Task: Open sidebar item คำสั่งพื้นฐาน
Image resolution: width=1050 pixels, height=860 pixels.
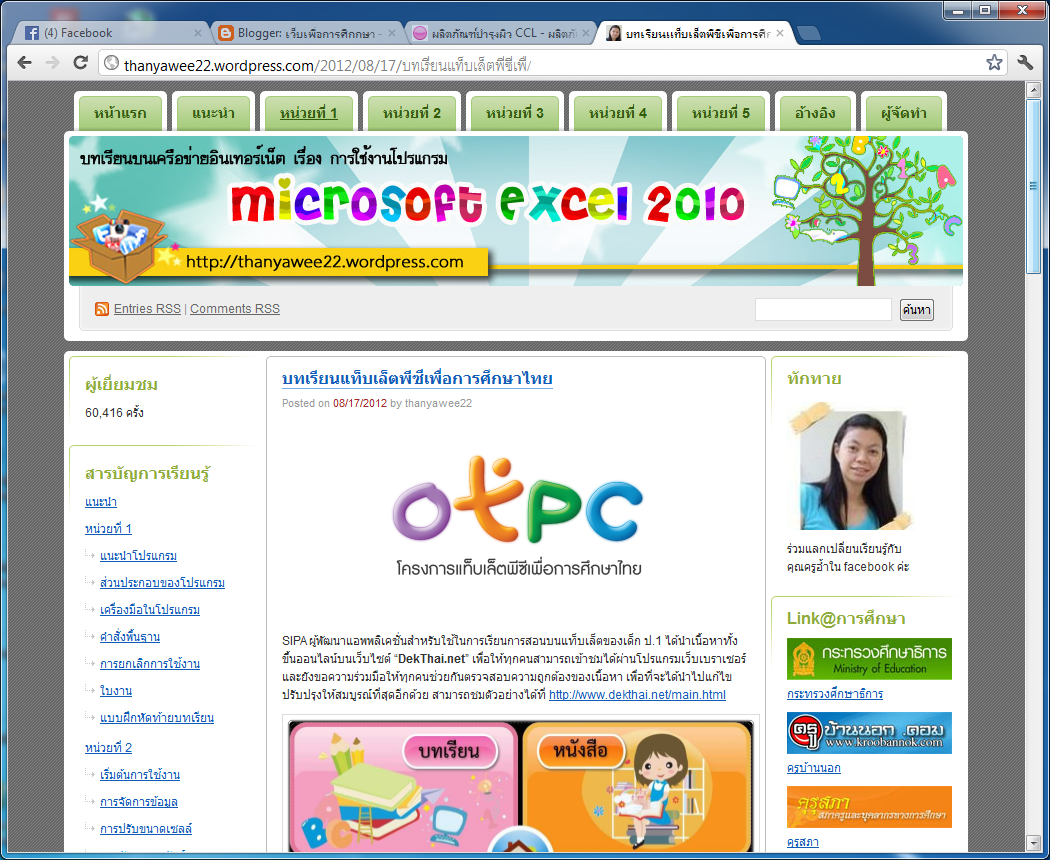Action: [x=130, y=636]
